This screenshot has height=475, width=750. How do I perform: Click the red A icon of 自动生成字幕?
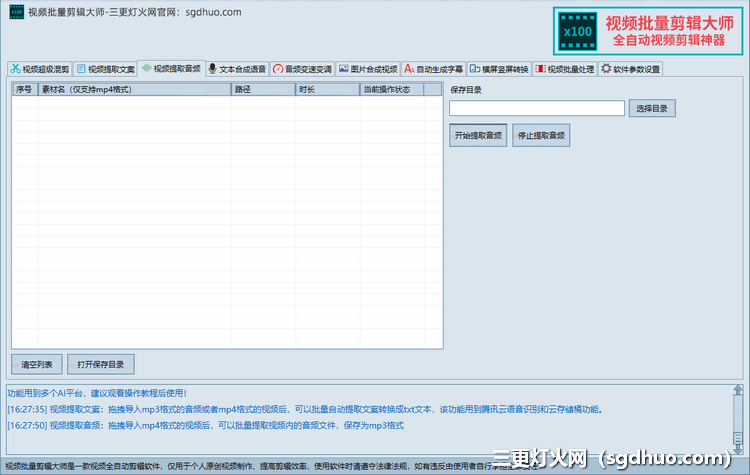click(409, 69)
